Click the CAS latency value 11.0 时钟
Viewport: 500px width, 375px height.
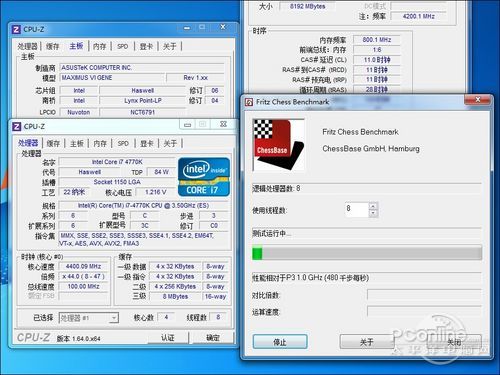click(x=377, y=60)
